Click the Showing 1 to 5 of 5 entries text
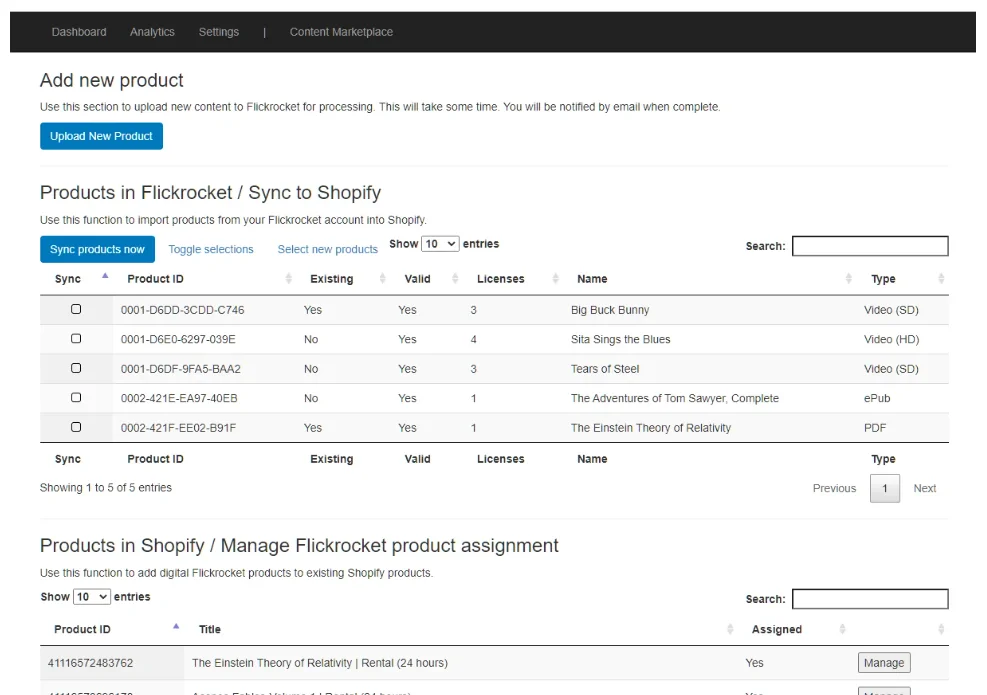This screenshot has width=987, height=695. pos(106,488)
